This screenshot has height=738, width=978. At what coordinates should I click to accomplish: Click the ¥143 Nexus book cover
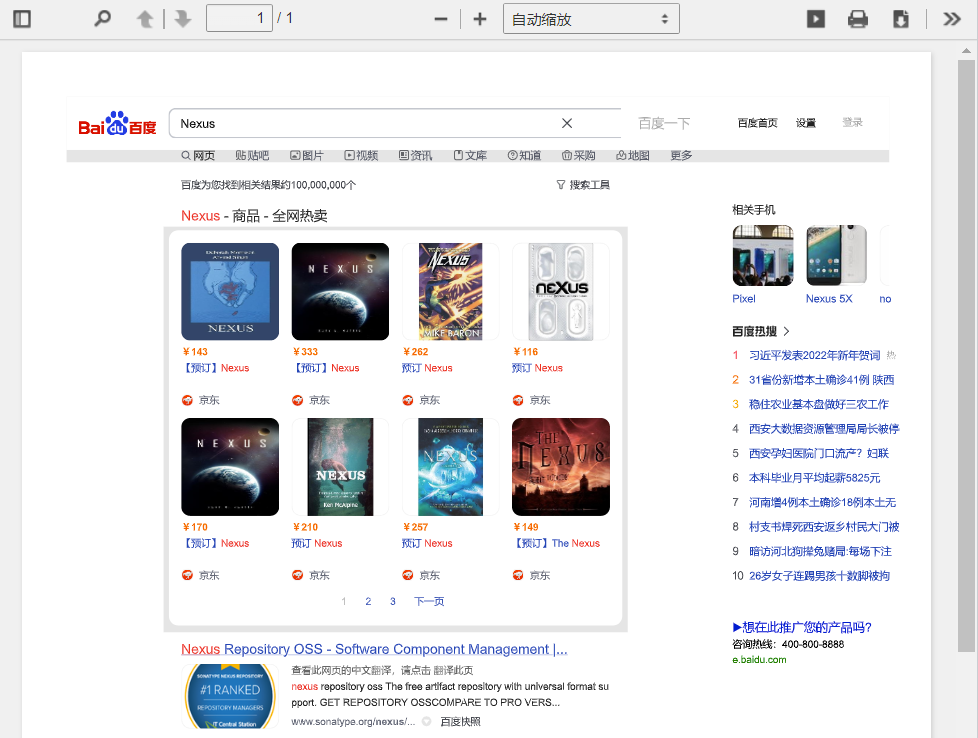(x=230, y=291)
